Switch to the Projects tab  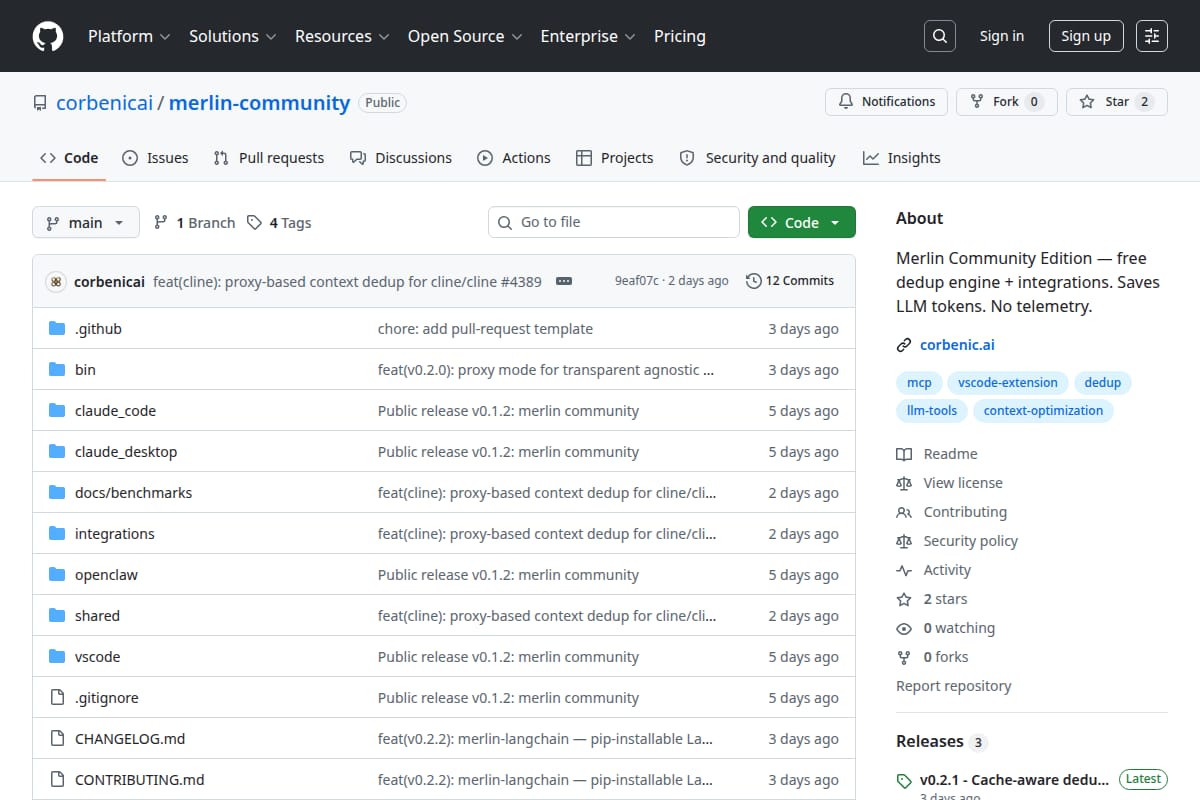click(x=615, y=158)
